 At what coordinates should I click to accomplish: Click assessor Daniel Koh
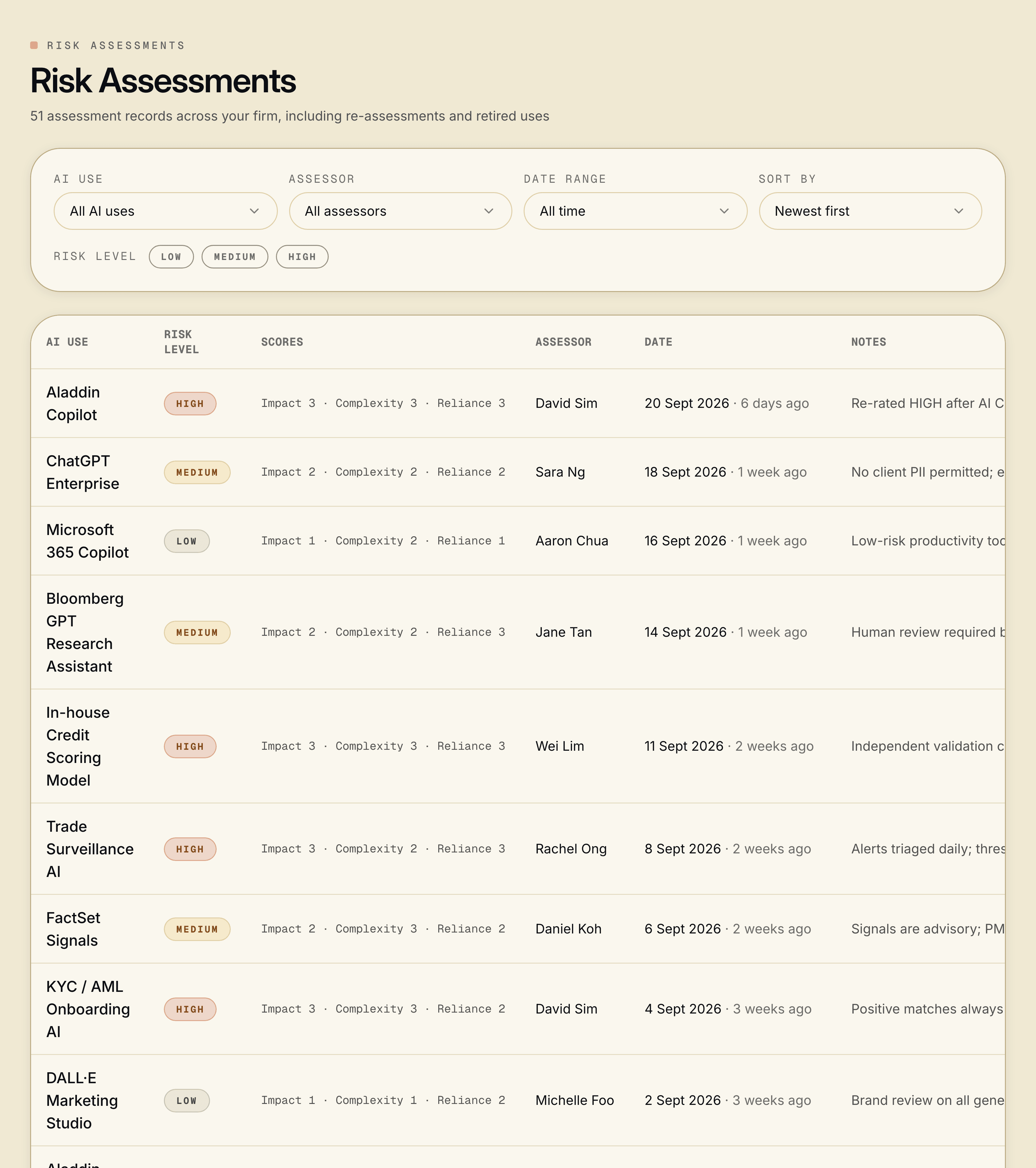(568, 929)
